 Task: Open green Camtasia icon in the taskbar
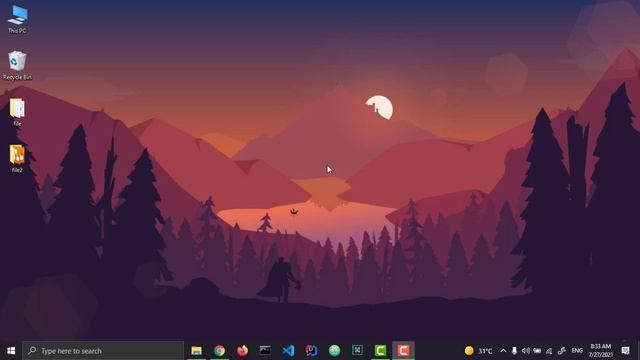tap(380, 351)
